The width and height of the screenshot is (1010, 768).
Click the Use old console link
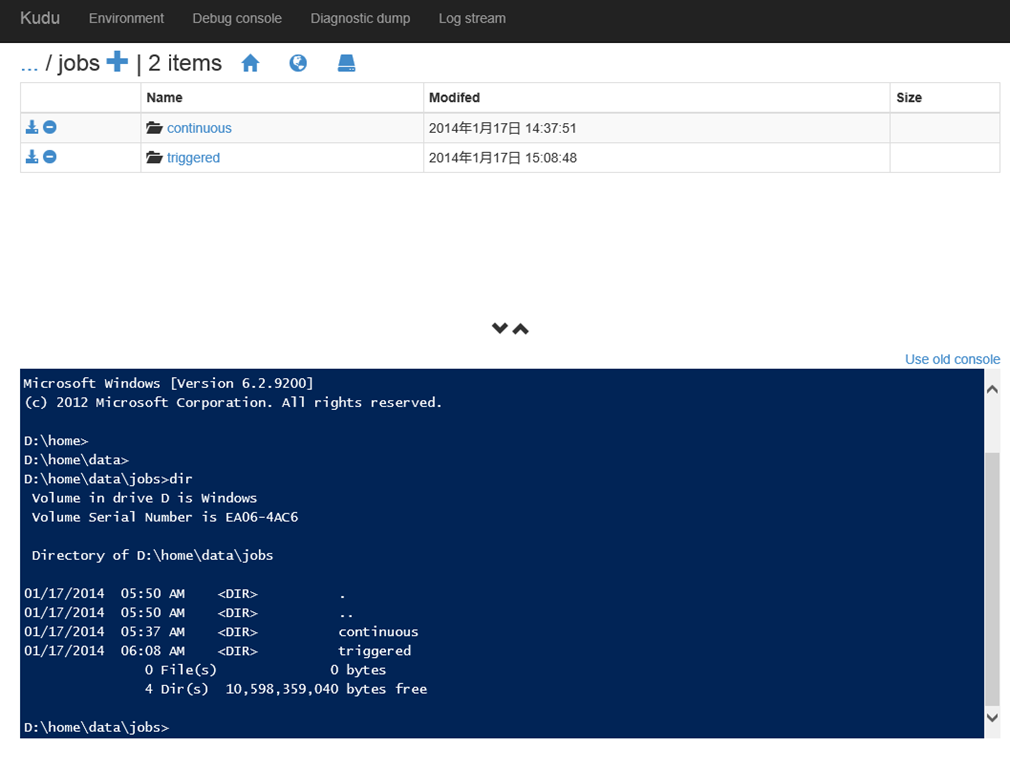point(952,359)
